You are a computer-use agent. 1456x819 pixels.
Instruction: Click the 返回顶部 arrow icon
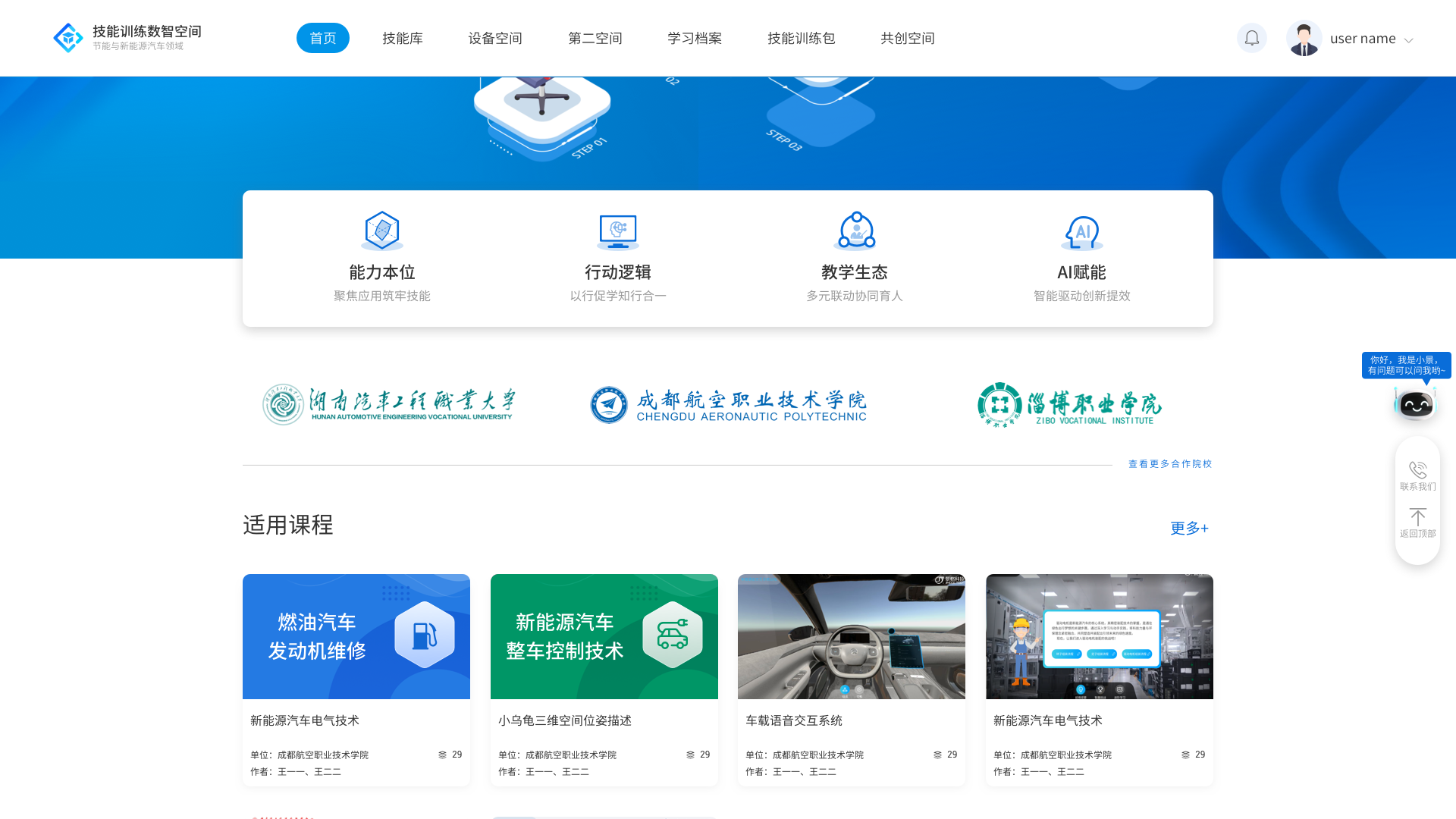pyautogui.click(x=1417, y=517)
